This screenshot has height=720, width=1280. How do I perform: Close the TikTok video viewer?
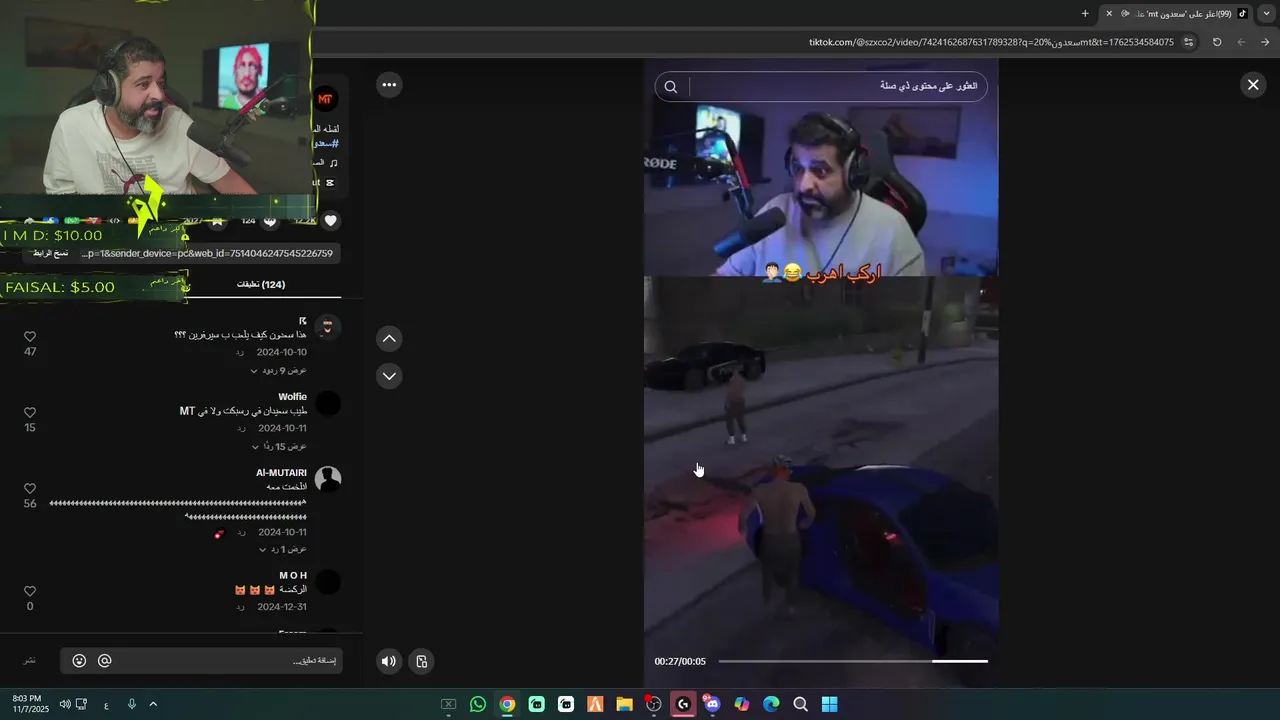[x=1252, y=85]
